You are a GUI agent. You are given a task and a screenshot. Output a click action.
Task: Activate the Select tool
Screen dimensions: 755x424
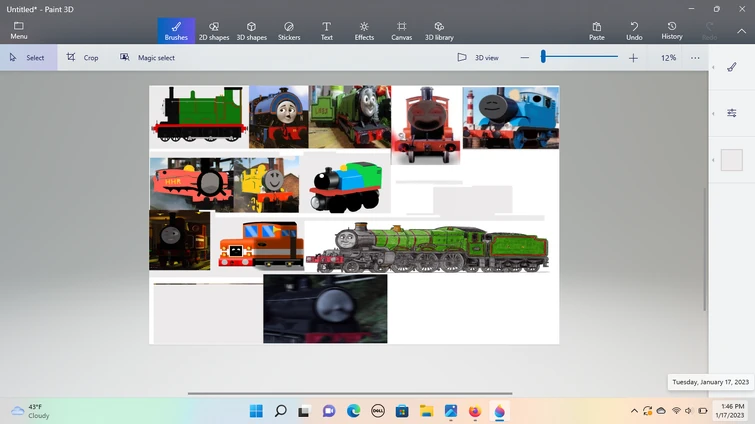click(x=28, y=58)
